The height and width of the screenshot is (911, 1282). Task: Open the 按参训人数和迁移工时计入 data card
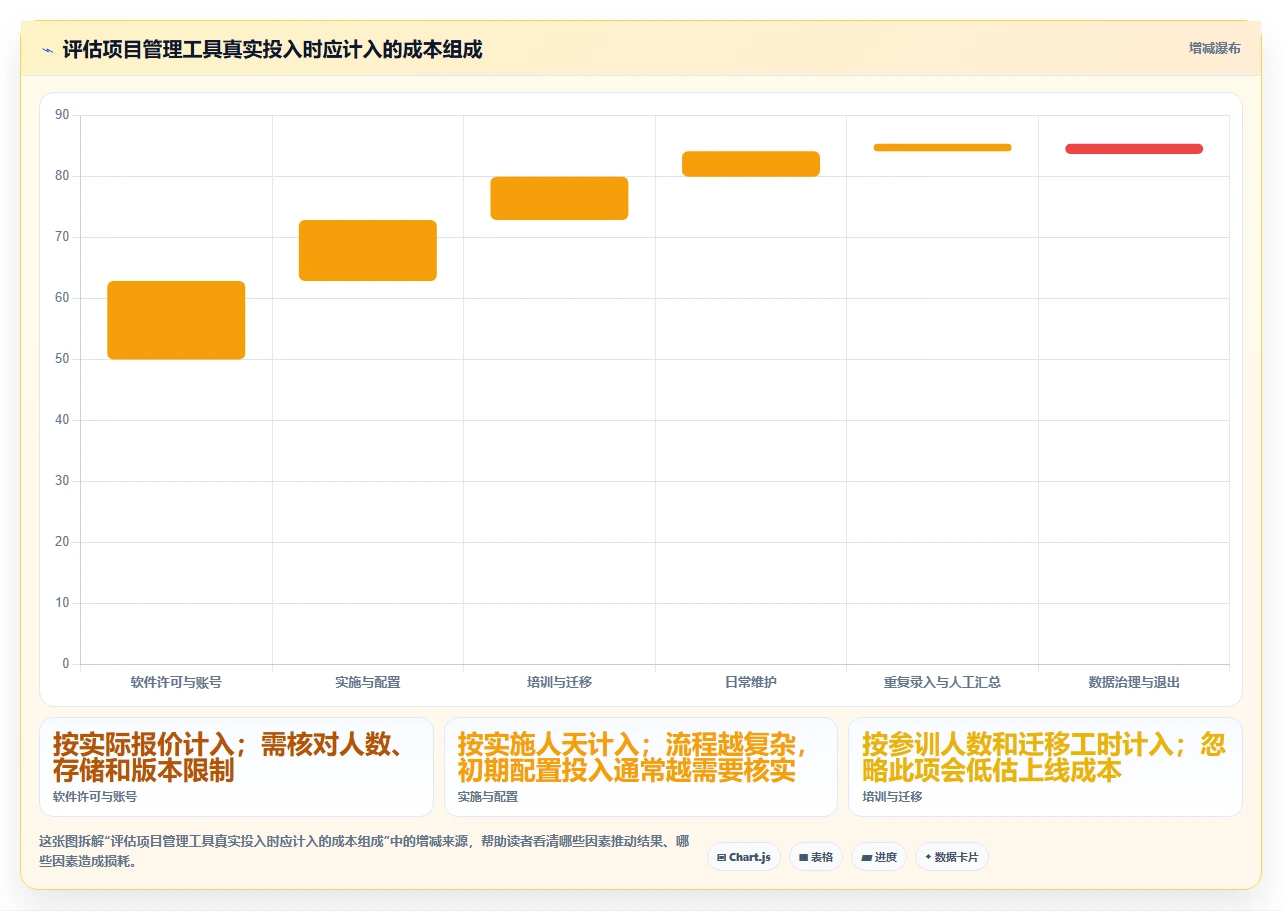click(x=1045, y=767)
